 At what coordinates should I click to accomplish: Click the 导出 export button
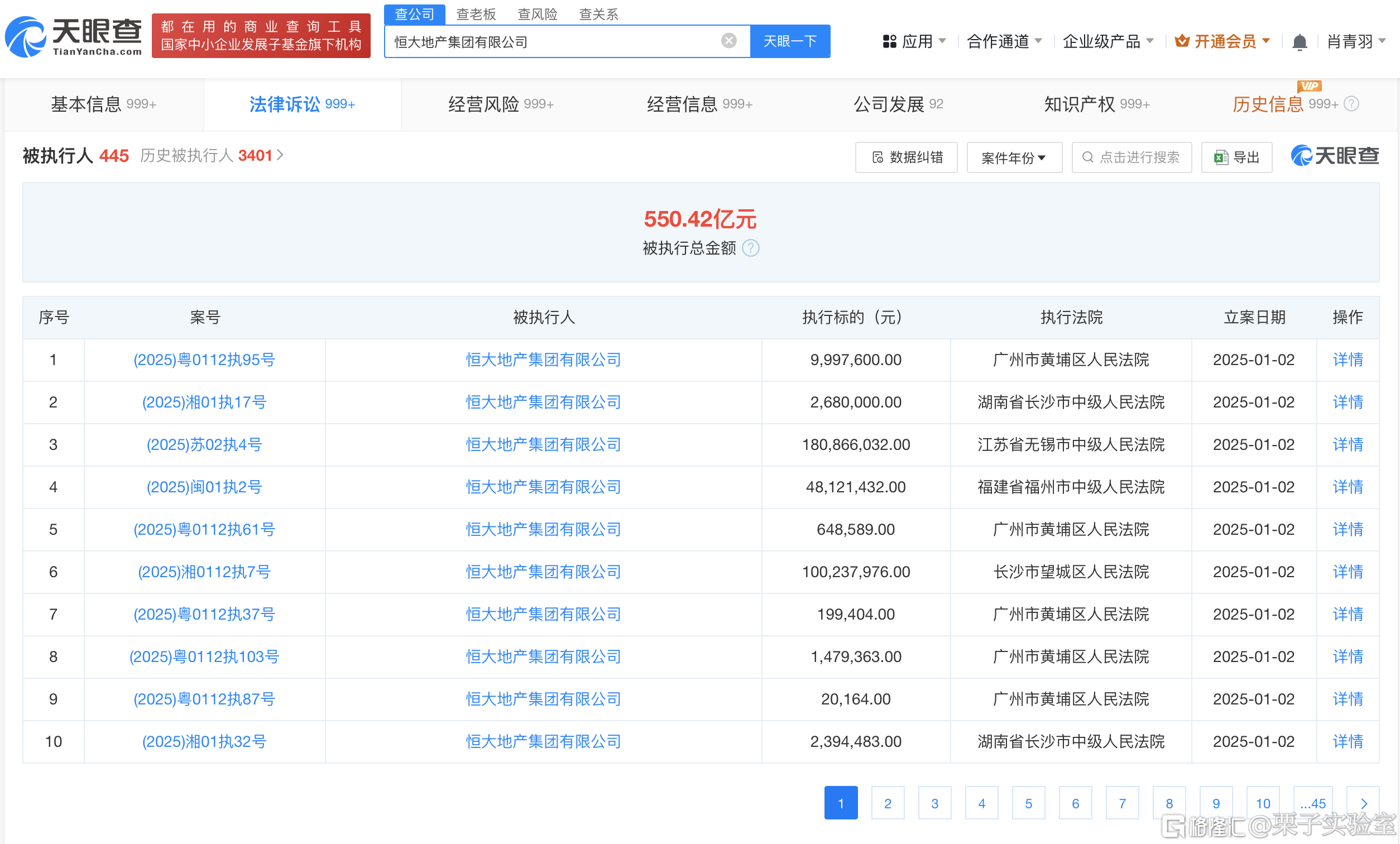click(1236, 157)
